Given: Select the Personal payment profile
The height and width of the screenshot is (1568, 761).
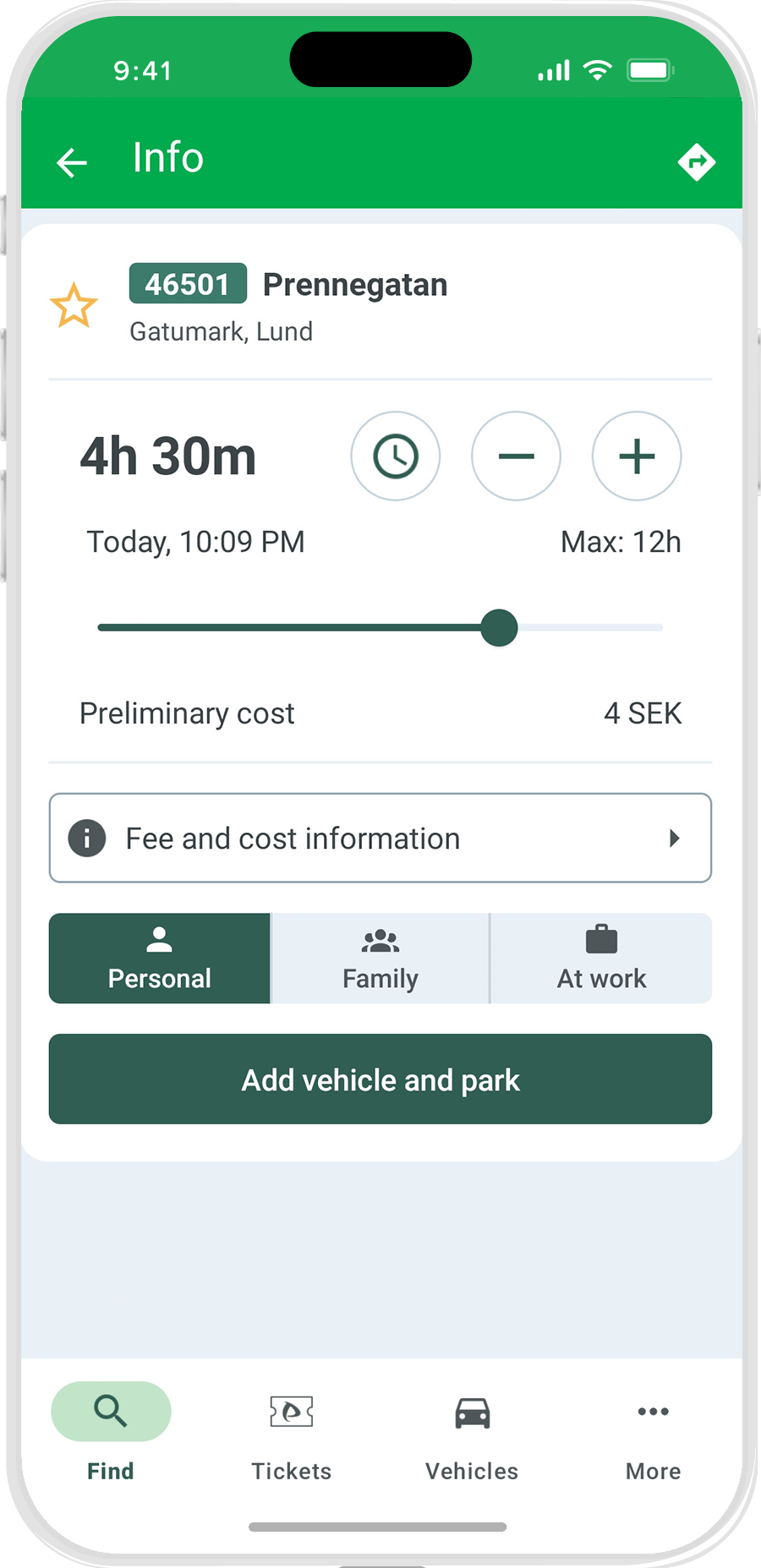Looking at the screenshot, I should [160, 959].
